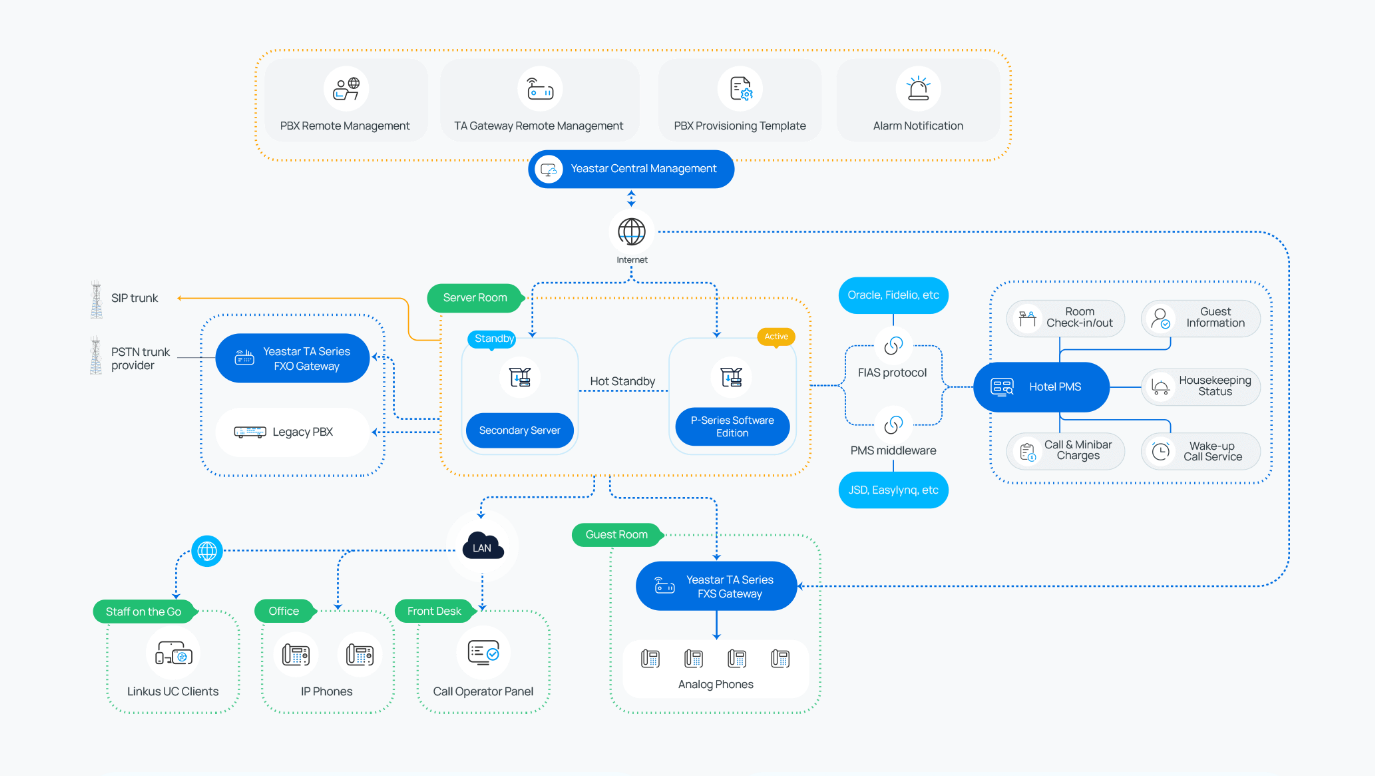
Task: Click the Front Desk green label
Action: coord(434,611)
